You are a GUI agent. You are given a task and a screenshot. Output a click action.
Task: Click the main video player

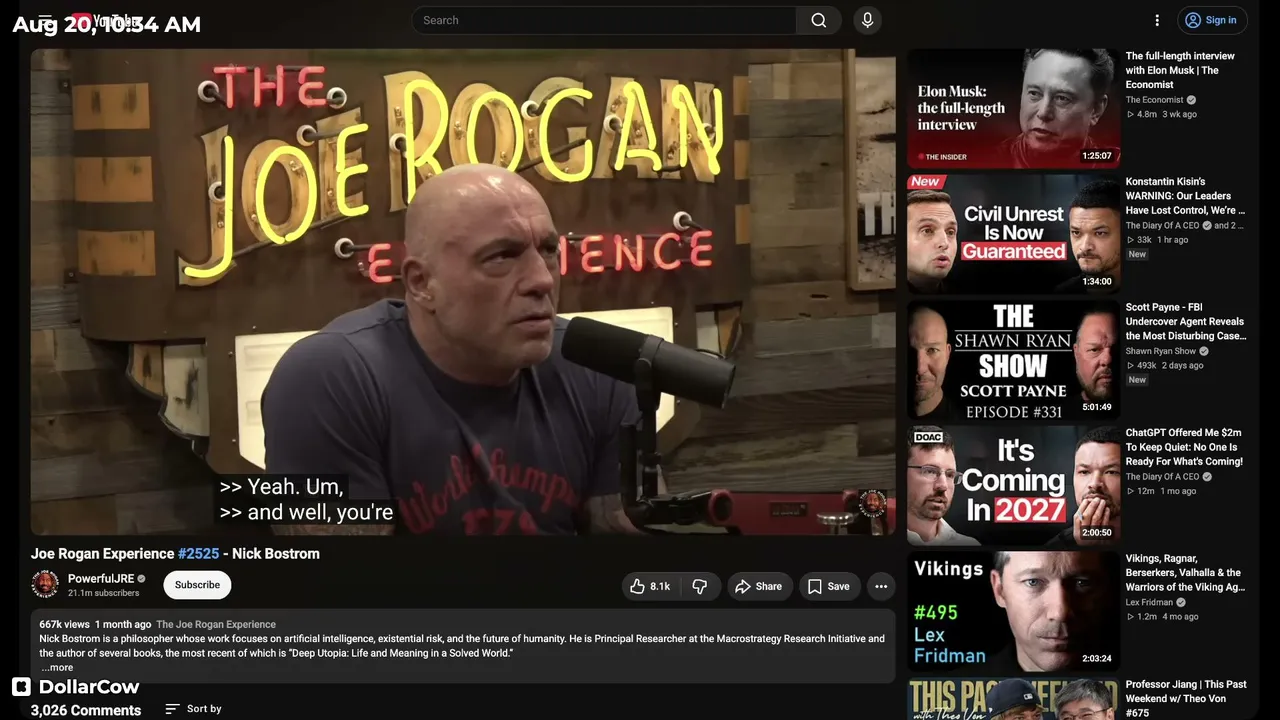pyautogui.click(x=463, y=292)
